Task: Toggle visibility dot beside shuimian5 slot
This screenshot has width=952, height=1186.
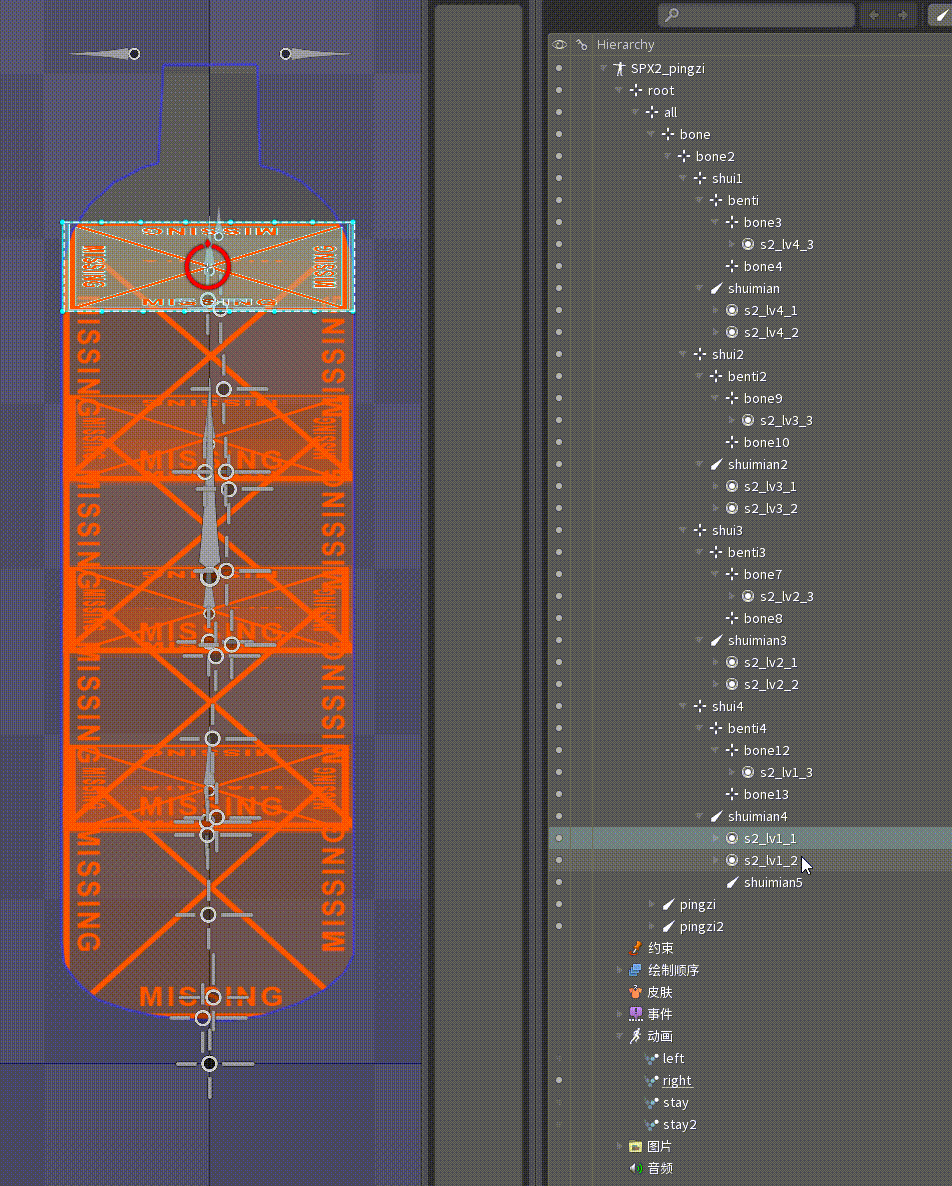Action: (558, 882)
